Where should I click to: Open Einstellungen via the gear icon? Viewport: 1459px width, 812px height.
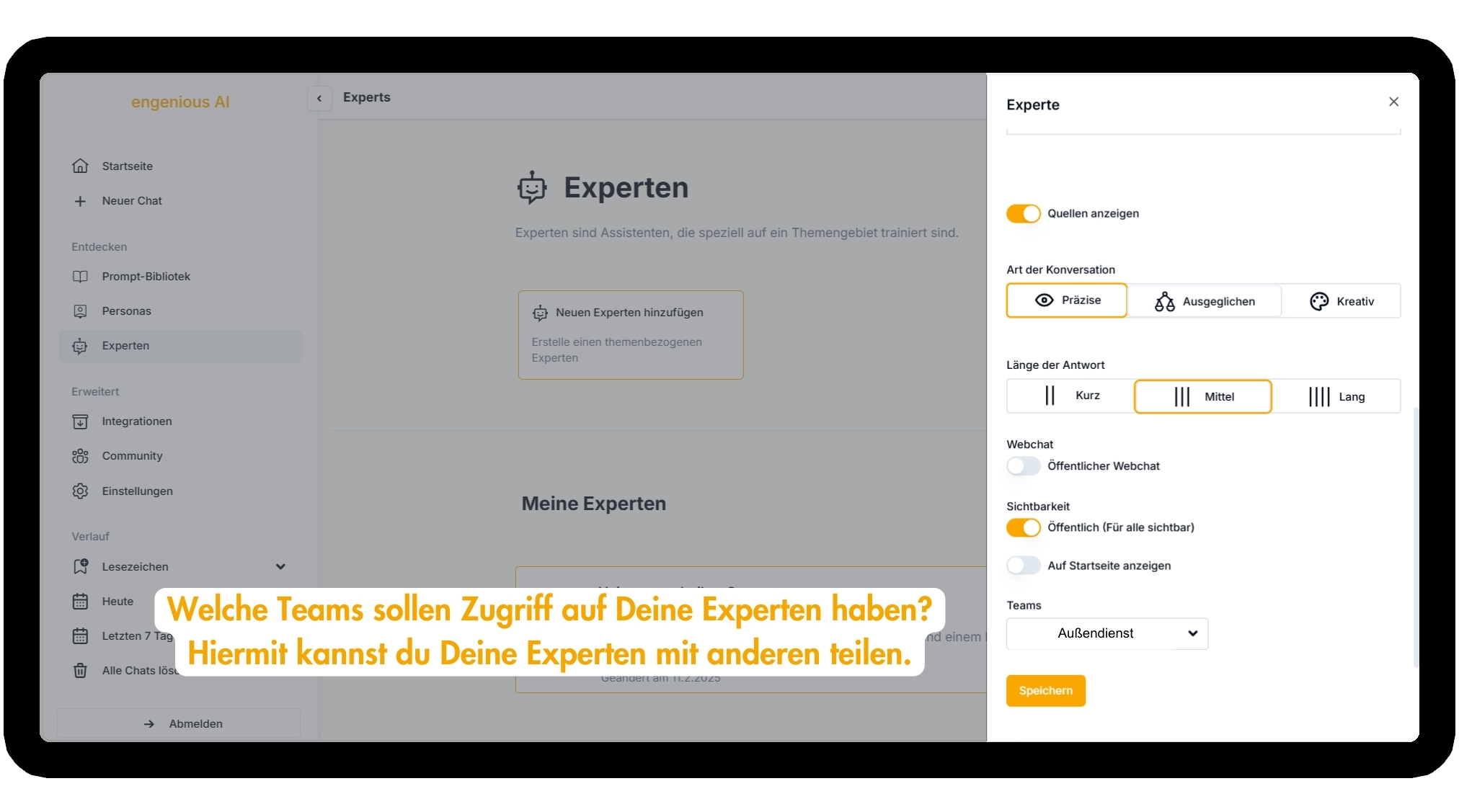point(80,491)
